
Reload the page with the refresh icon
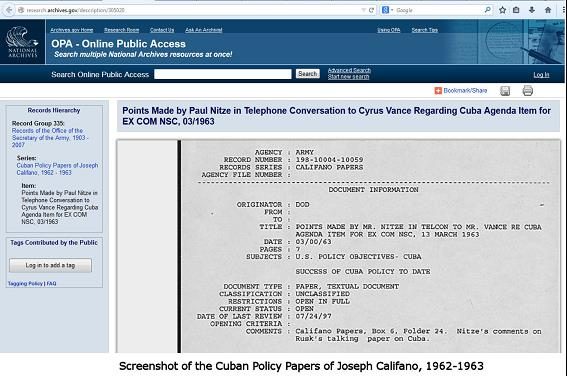tap(371, 10)
